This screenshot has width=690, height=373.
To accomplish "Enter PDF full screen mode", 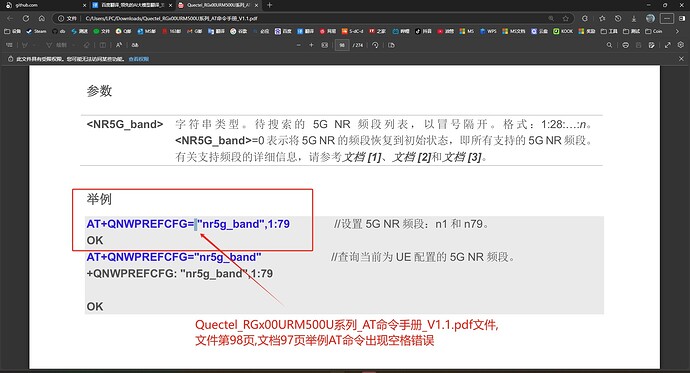I will (668, 45).
